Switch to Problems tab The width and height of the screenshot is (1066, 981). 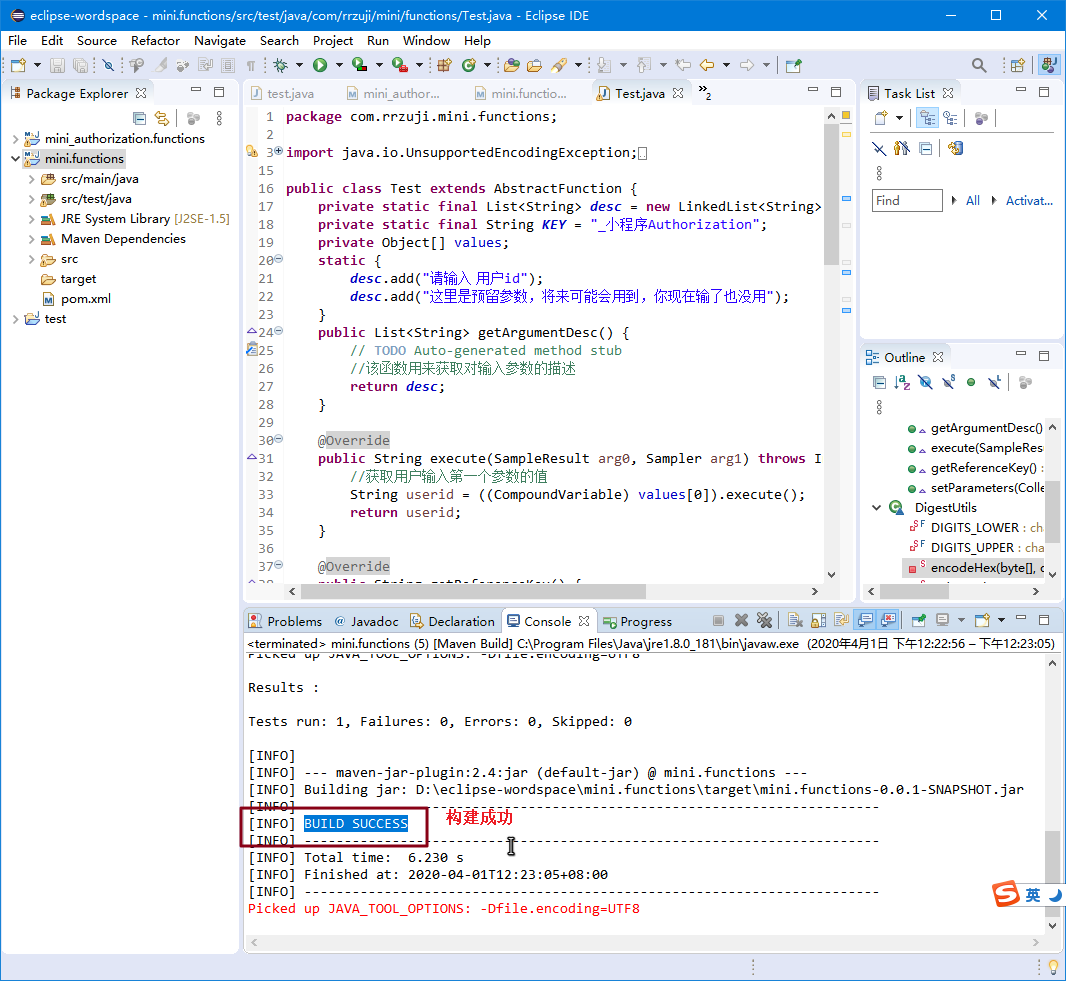286,621
